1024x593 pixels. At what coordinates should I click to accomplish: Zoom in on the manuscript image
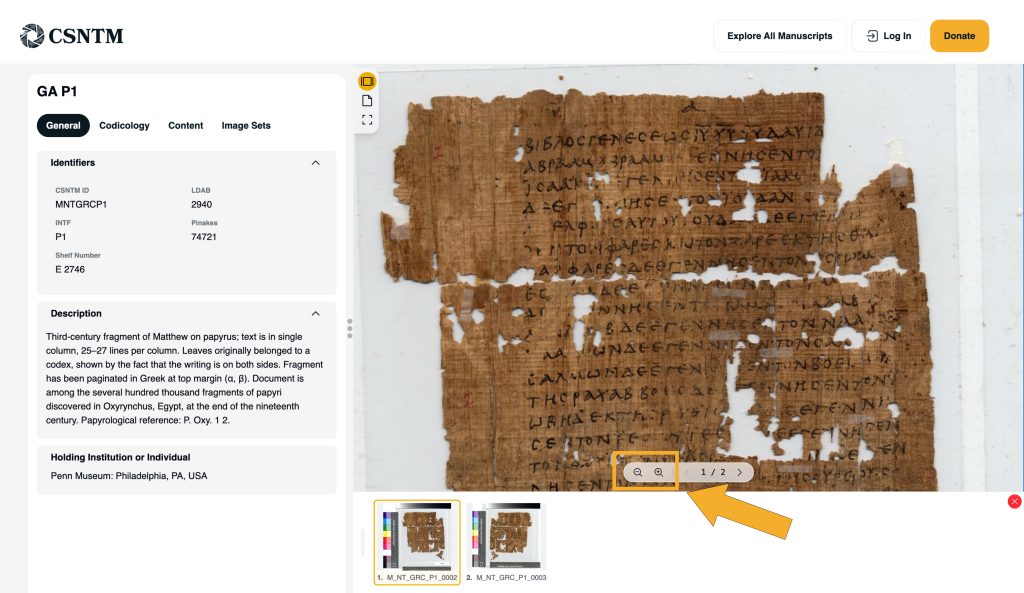[x=659, y=472]
